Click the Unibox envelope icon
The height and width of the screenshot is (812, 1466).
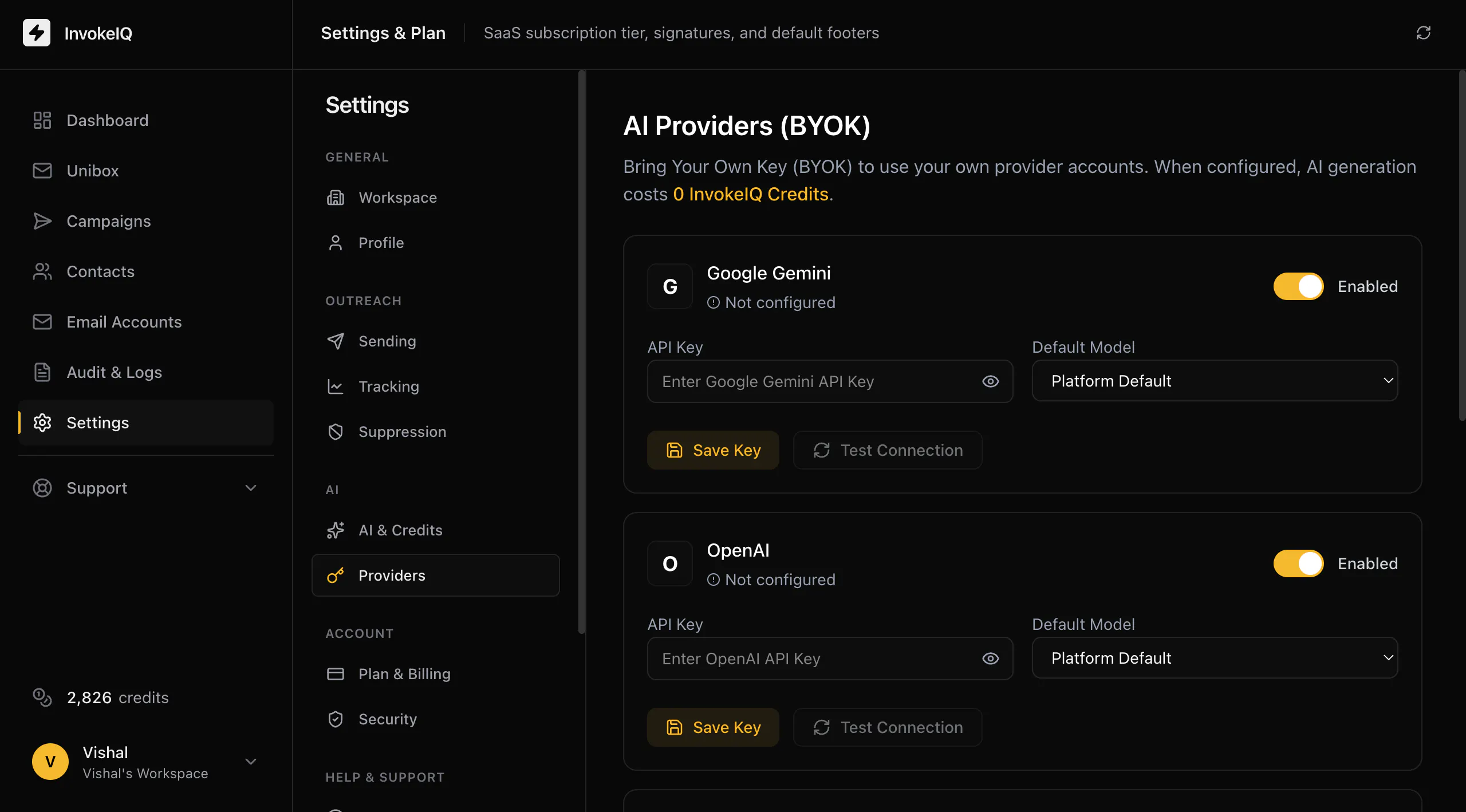(x=42, y=171)
